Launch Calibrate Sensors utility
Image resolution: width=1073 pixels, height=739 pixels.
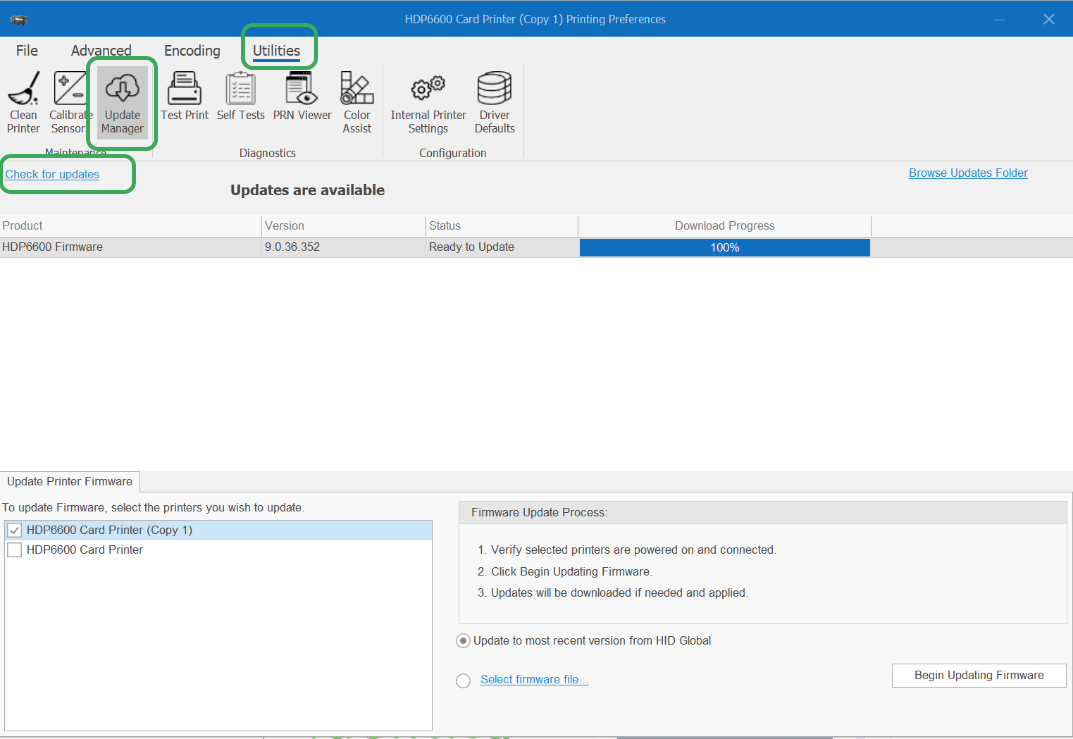point(69,103)
